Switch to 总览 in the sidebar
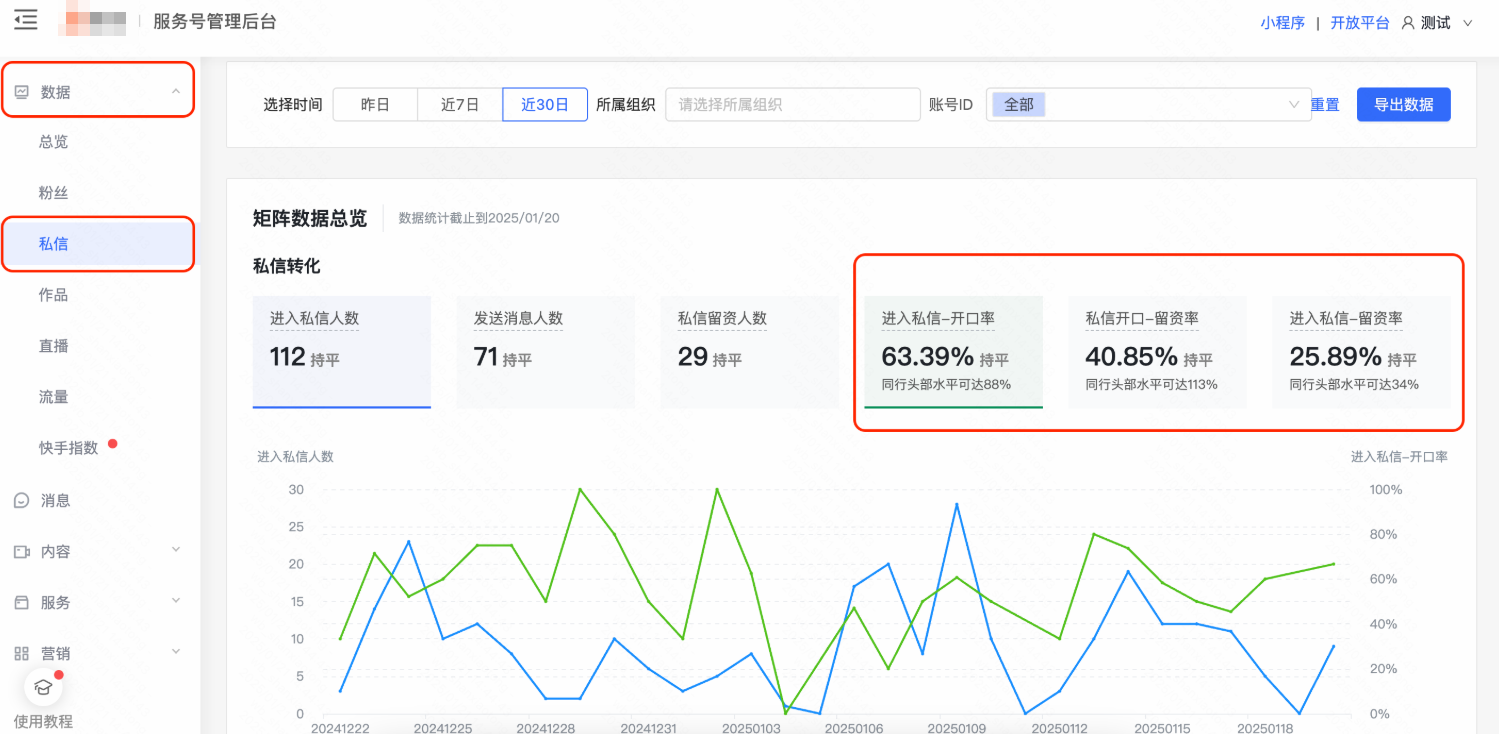Screen dimensions: 1499x734 [54, 141]
